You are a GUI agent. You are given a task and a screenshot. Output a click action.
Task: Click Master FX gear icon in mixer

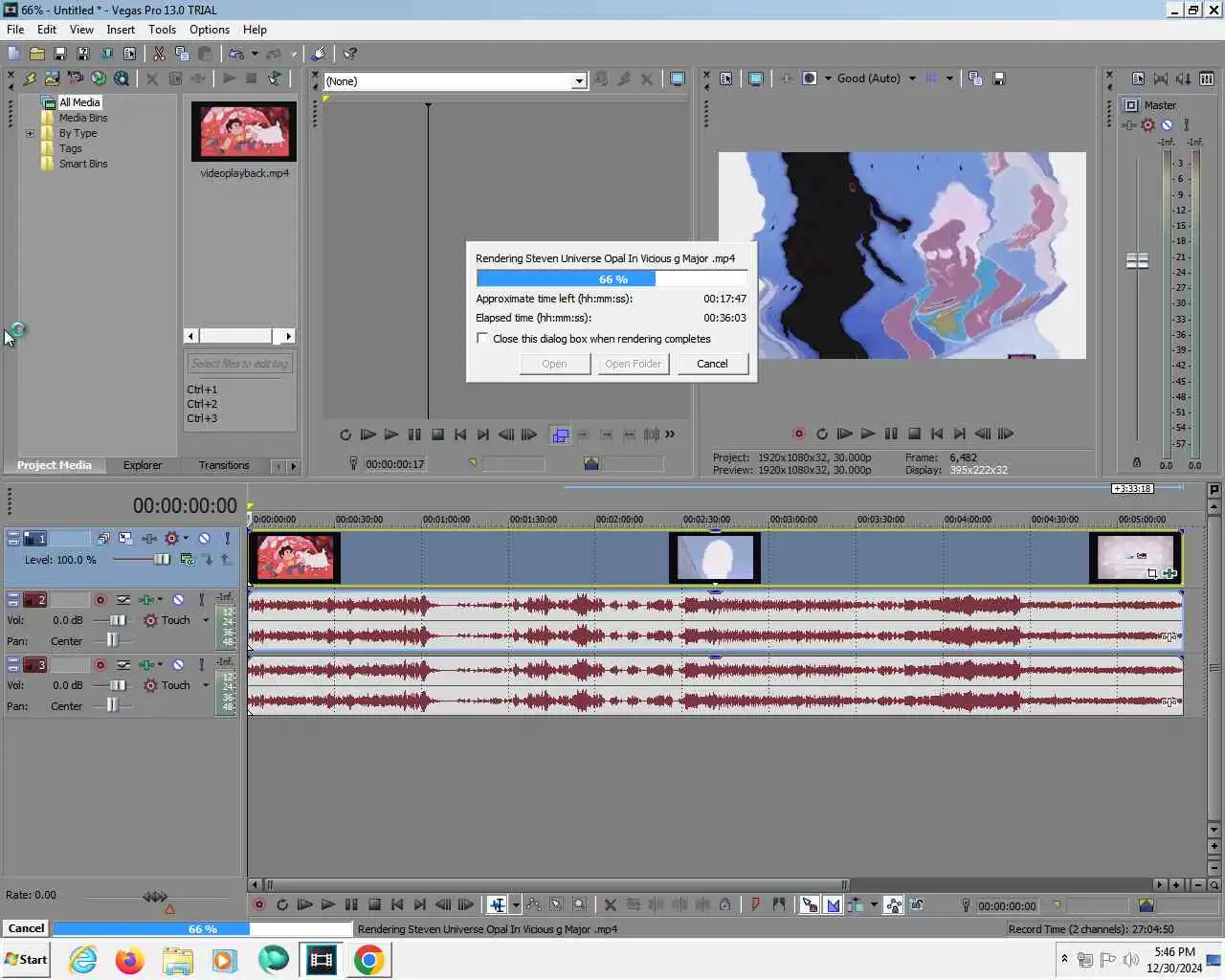(x=1147, y=124)
